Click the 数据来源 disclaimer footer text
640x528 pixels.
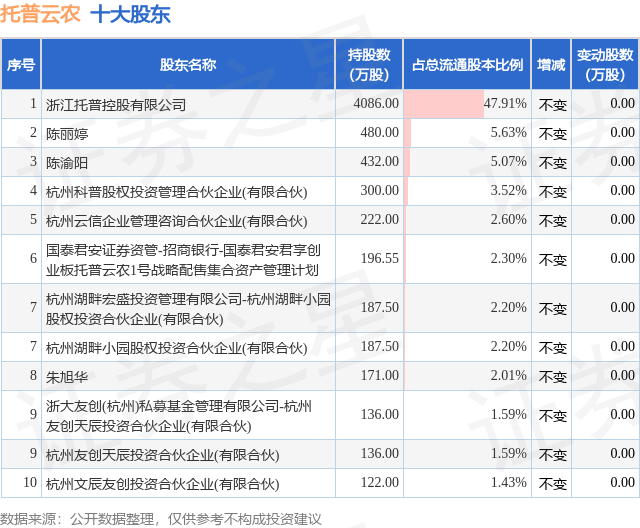161,519
